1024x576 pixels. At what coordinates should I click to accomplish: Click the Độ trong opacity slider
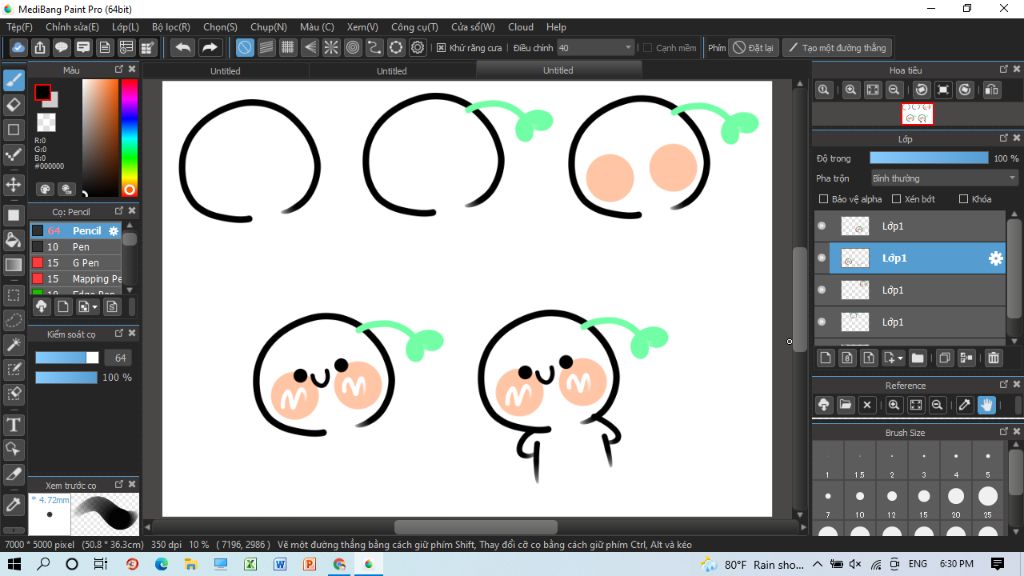click(929, 158)
